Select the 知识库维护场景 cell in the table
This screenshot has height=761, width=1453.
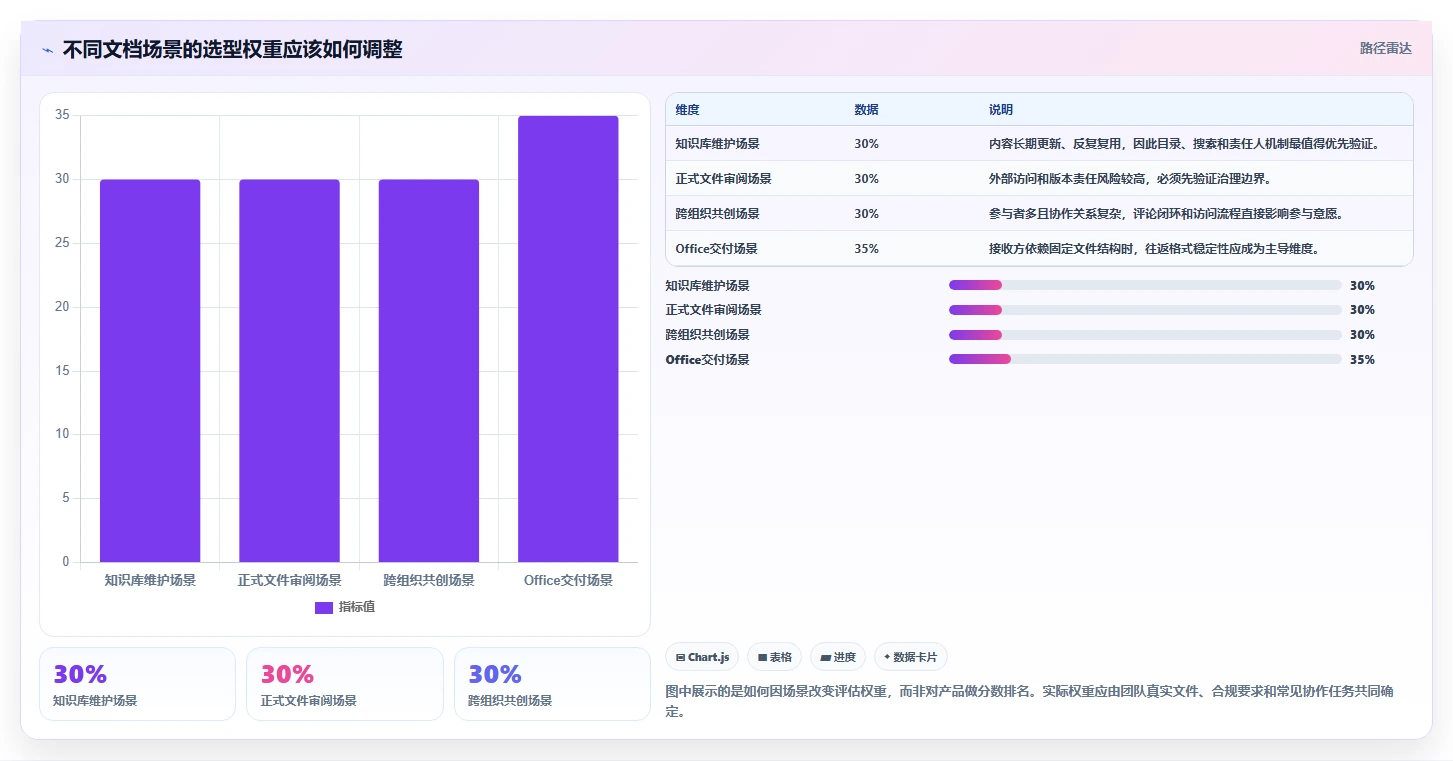click(717, 144)
